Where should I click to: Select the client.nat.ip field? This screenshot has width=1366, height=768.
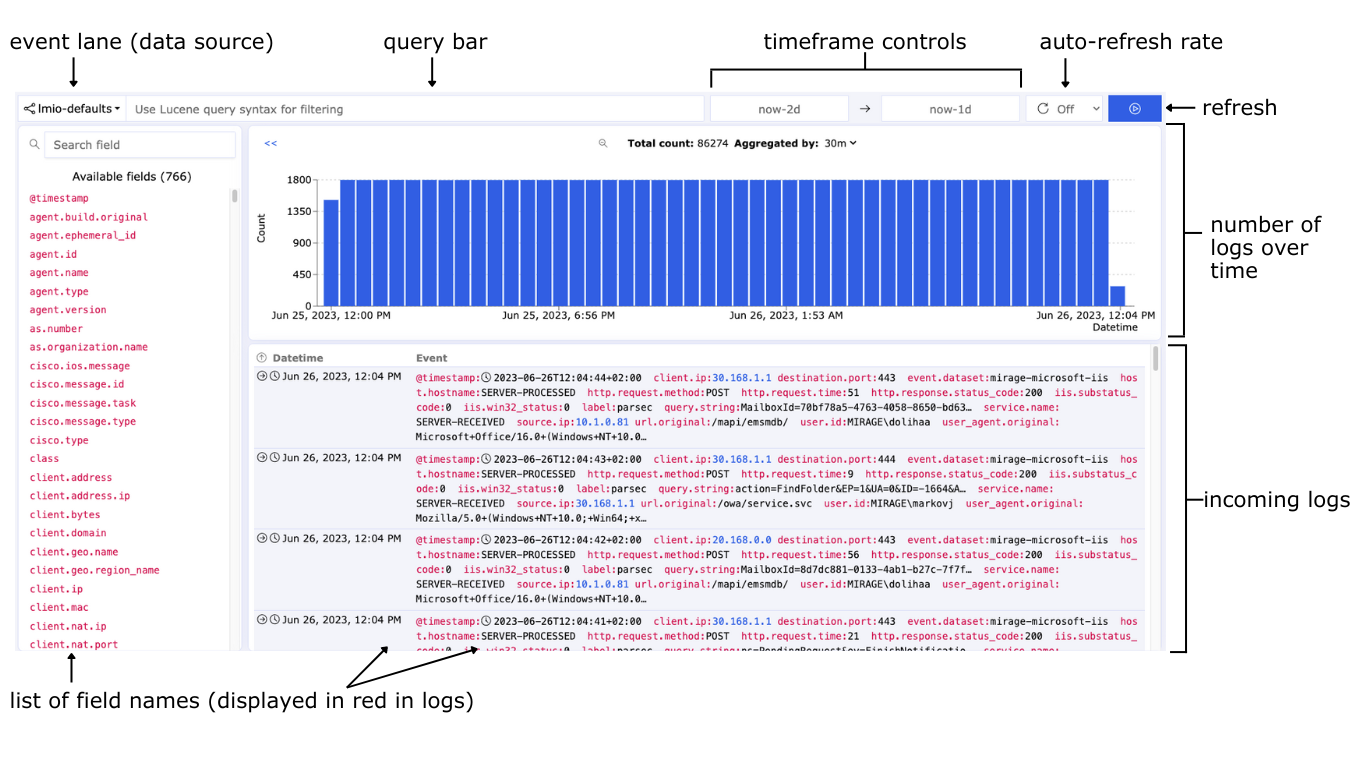[x=68, y=626]
